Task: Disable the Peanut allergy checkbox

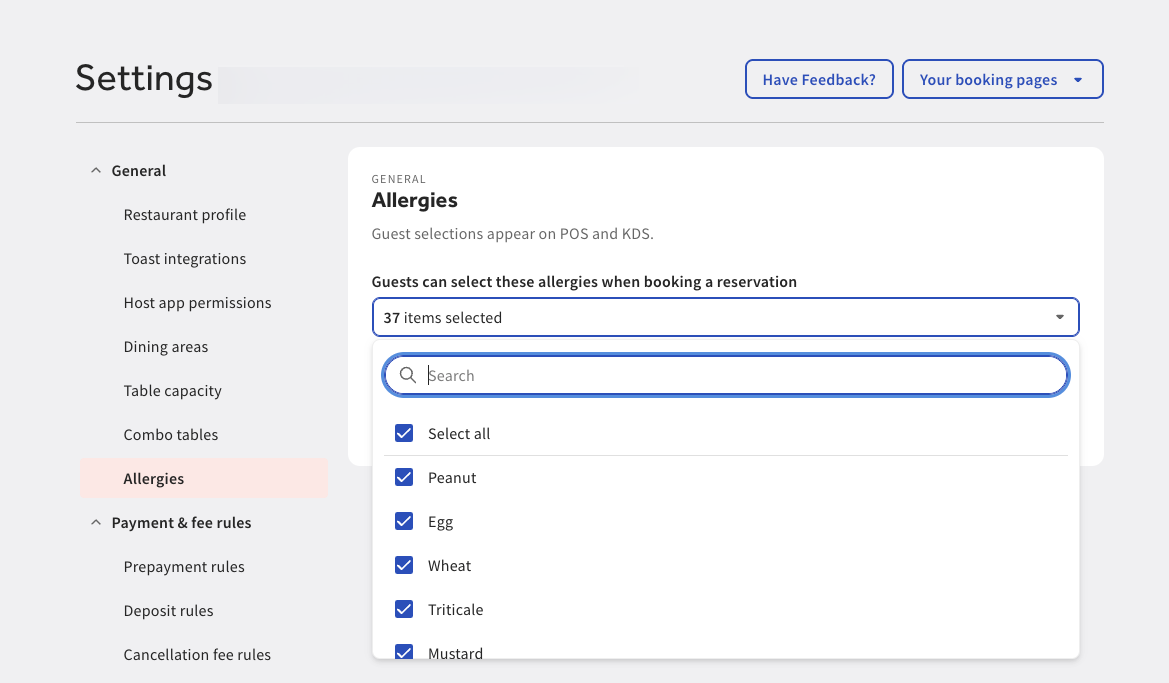Action: [x=404, y=477]
